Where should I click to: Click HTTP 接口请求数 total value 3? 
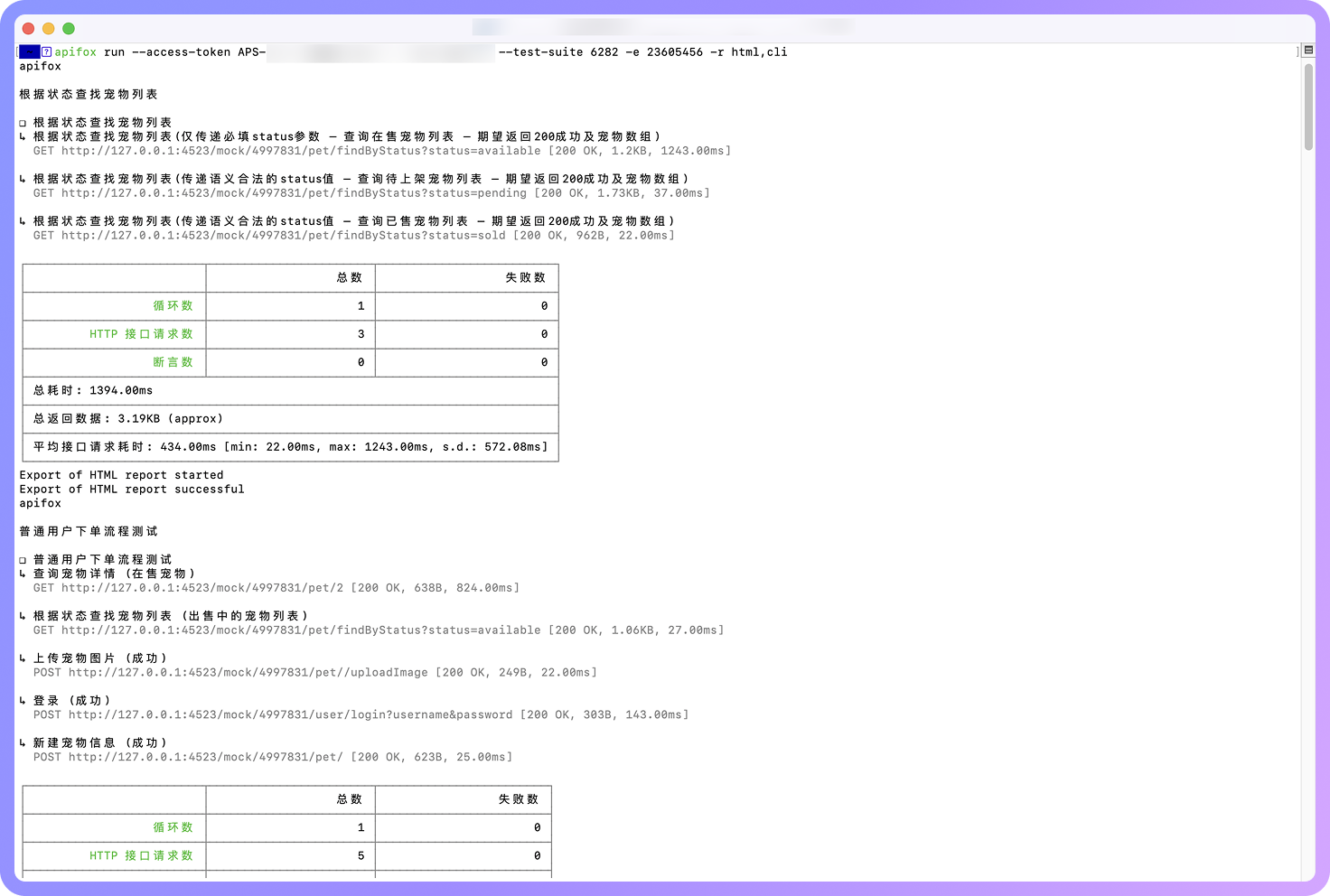(x=361, y=334)
